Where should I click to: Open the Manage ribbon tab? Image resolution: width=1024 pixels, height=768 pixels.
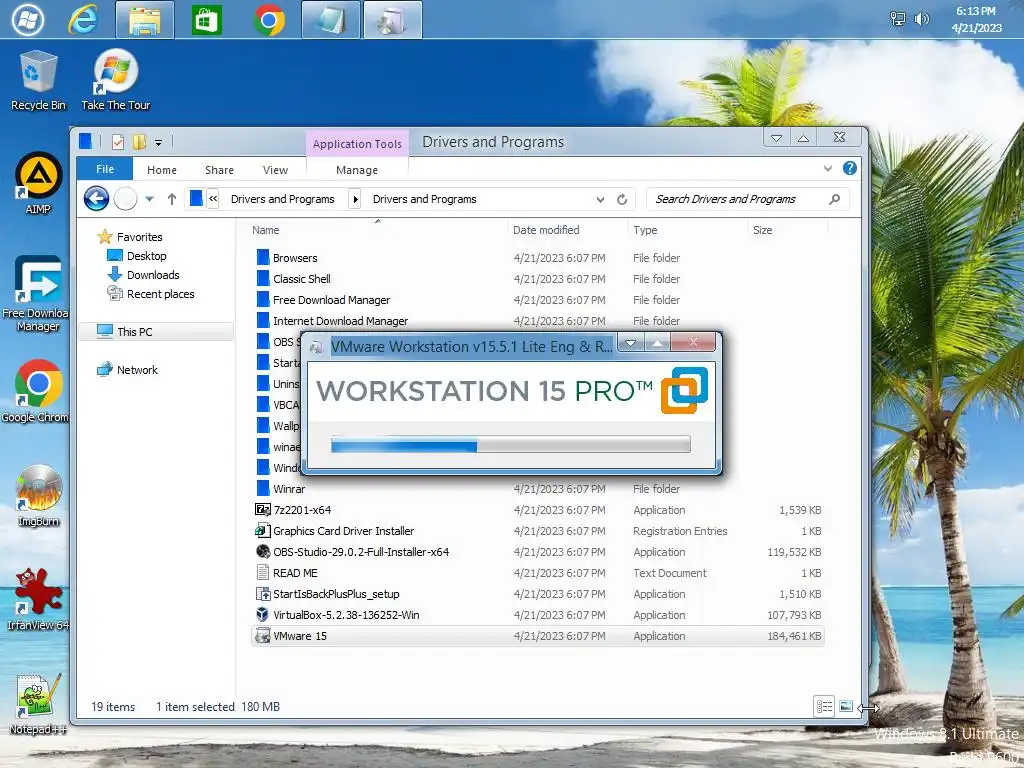click(x=357, y=170)
